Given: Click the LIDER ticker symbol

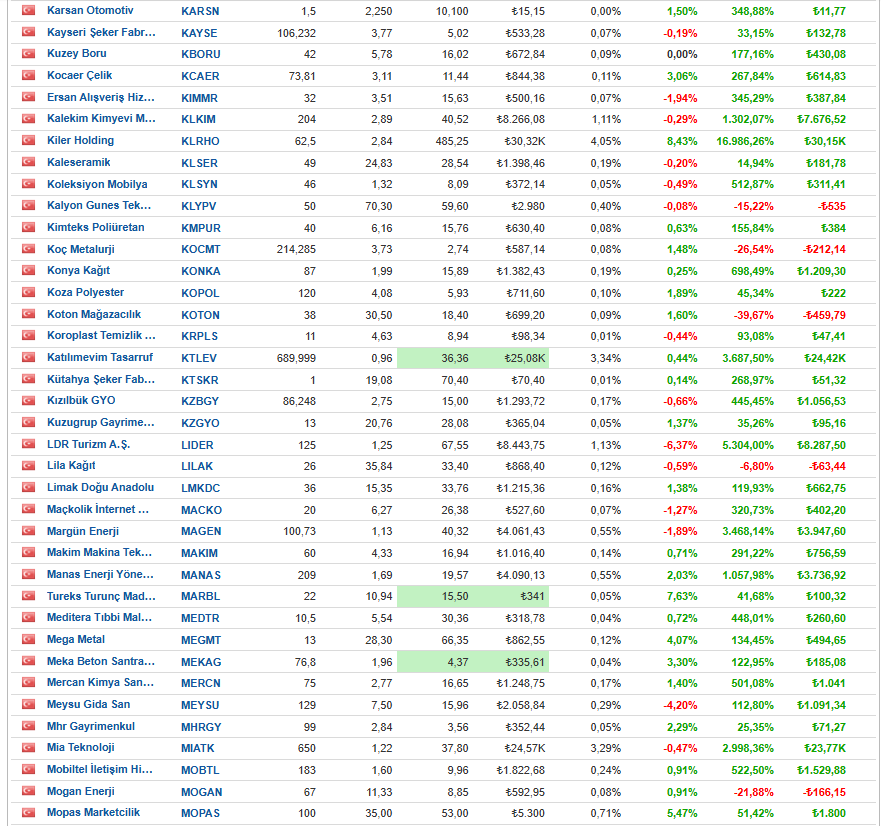Looking at the screenshot, I should pos(197,445).
